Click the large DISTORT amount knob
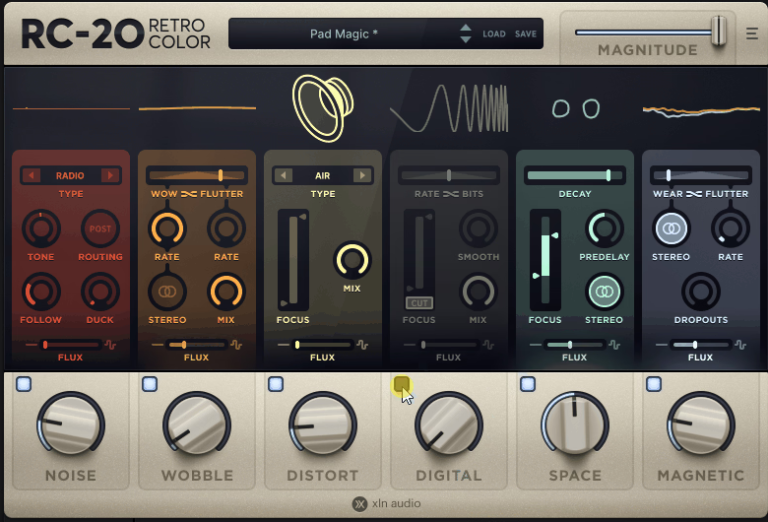Image resolution: width=768 pixels, height=522 pixels. (323, 424)
